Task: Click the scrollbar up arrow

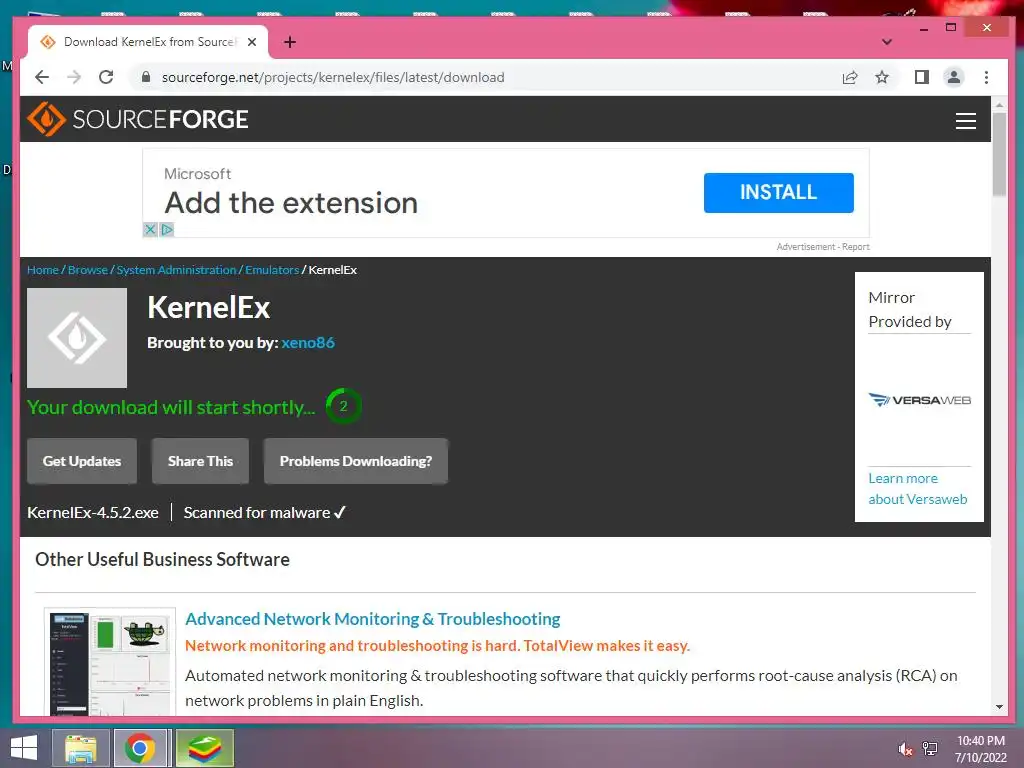Action: coord(999,104)
